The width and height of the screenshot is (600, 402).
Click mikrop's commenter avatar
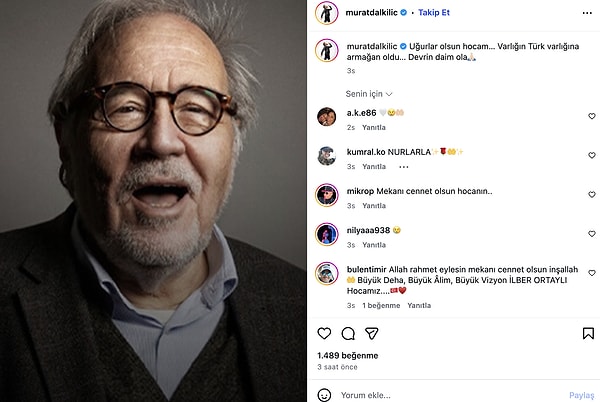pos(325,194)
